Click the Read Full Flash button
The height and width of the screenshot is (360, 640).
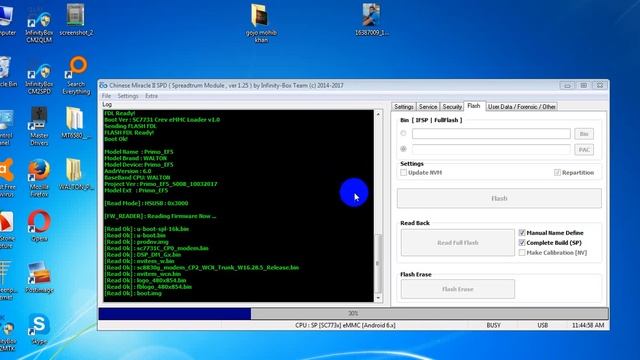pyautogui.click(x=458, y=243)
